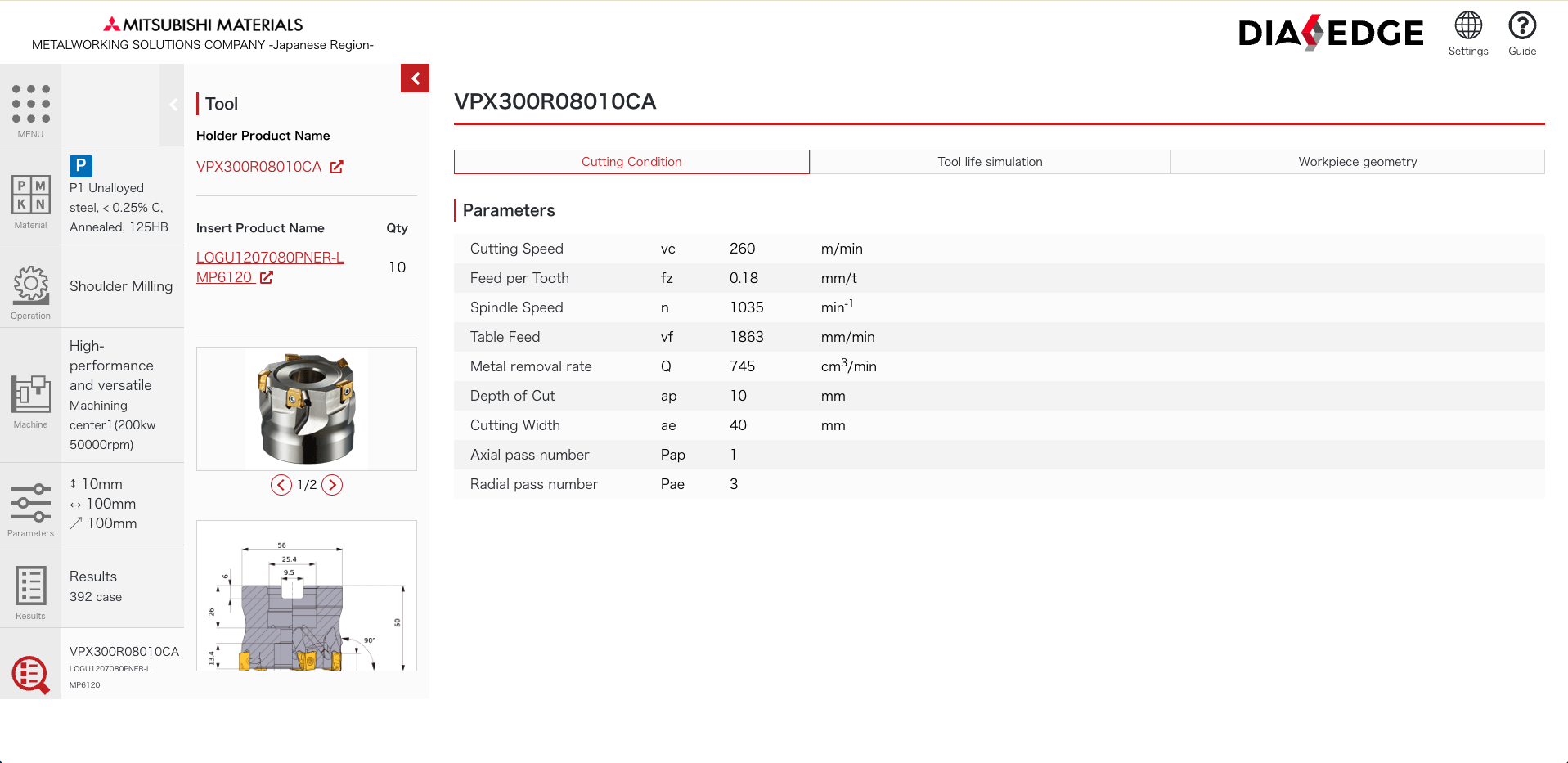
Task: Switch to the Tool life simulation tab
Action: 990,162
